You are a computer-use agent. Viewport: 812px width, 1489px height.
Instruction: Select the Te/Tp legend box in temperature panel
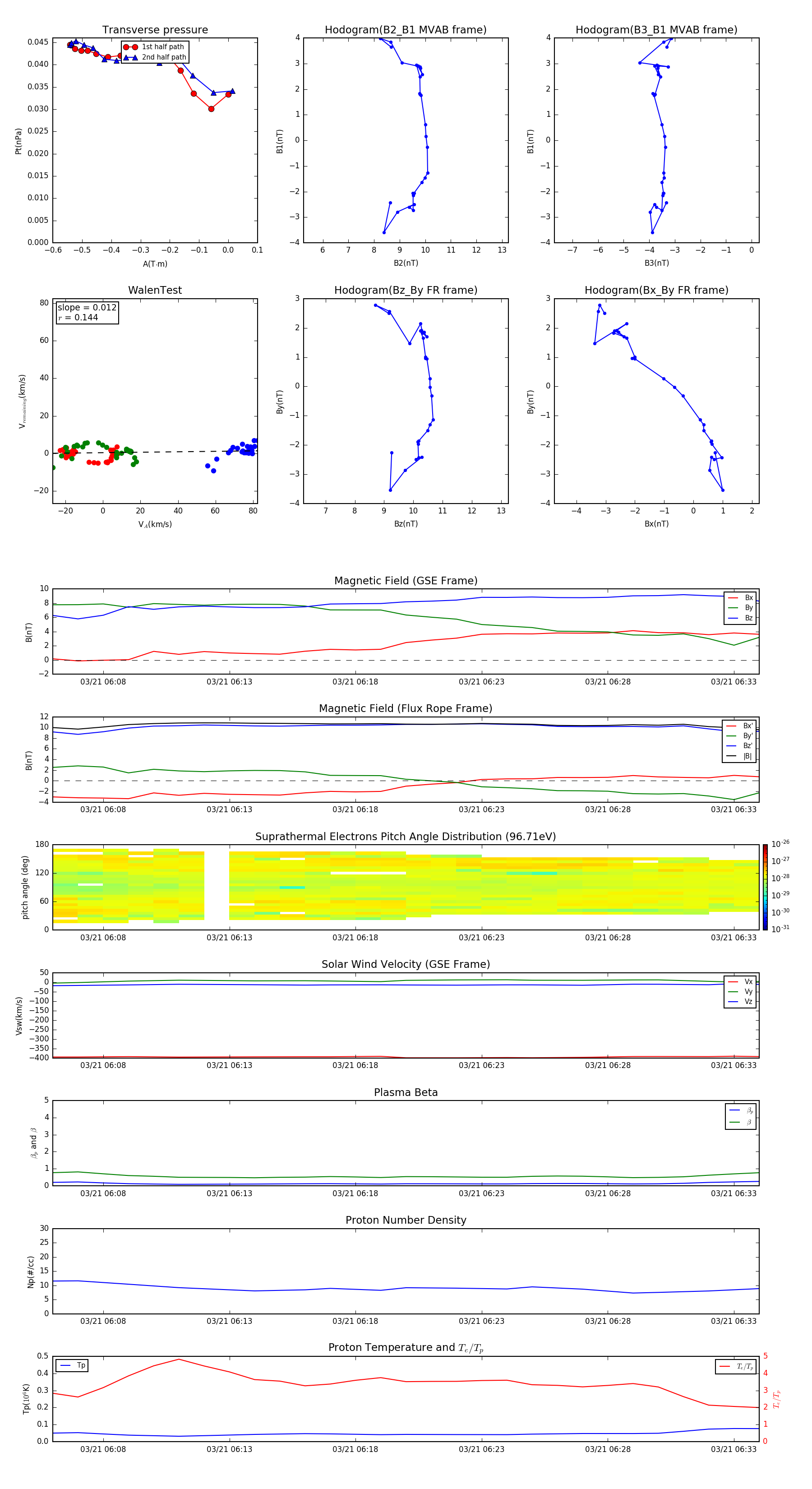tap(736, 1366)
